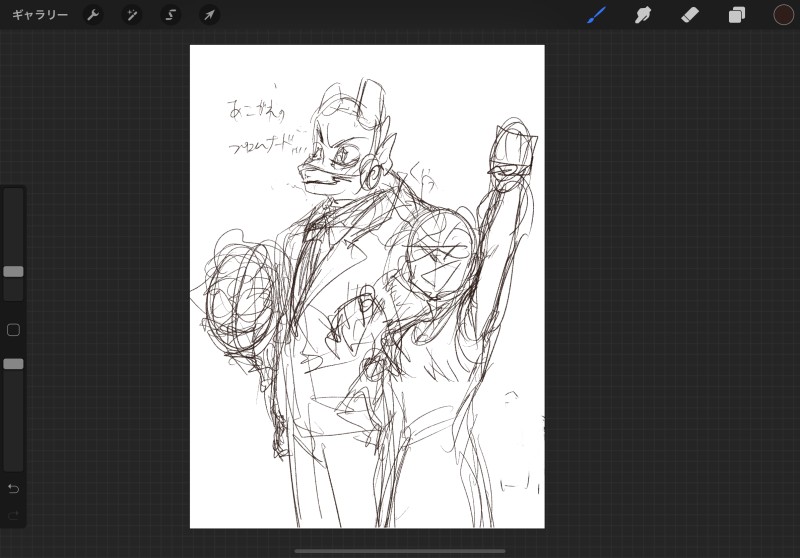
Task: Redo the last undone stroke
Action: (x=13, y=515)
